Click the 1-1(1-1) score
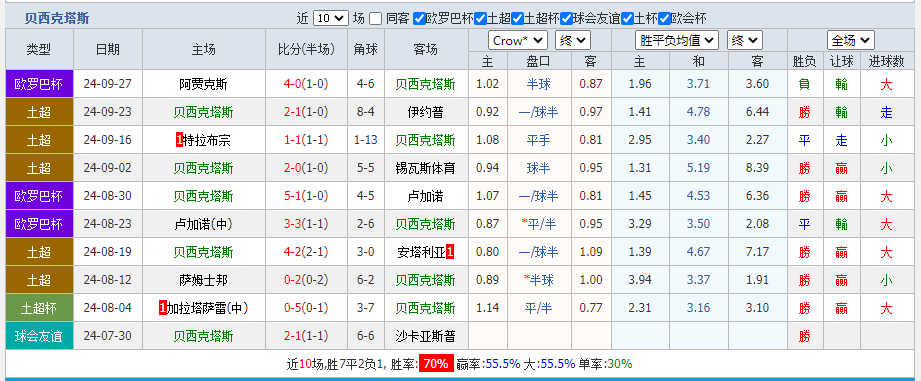Screen dimensions: 921x381 [306, 140]
